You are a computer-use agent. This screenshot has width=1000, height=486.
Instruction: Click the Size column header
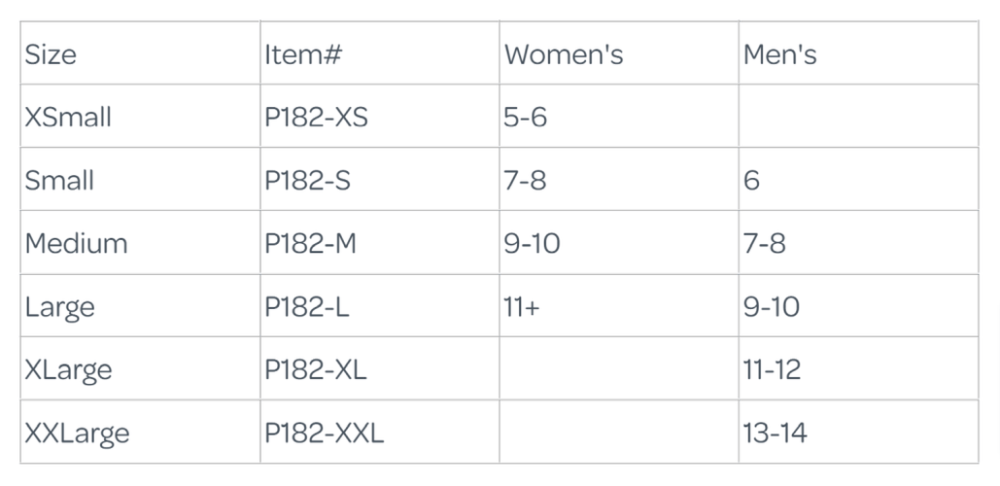pos(51,54)
